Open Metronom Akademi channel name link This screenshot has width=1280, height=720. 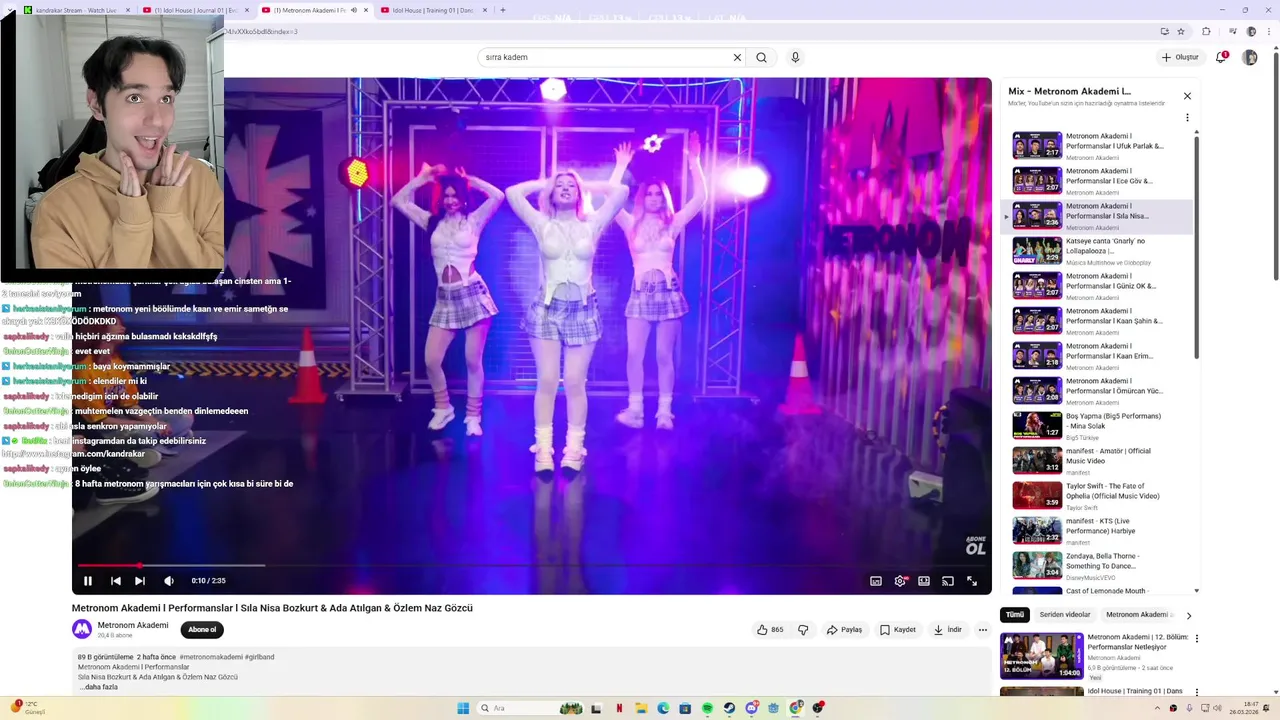[133, 625]
